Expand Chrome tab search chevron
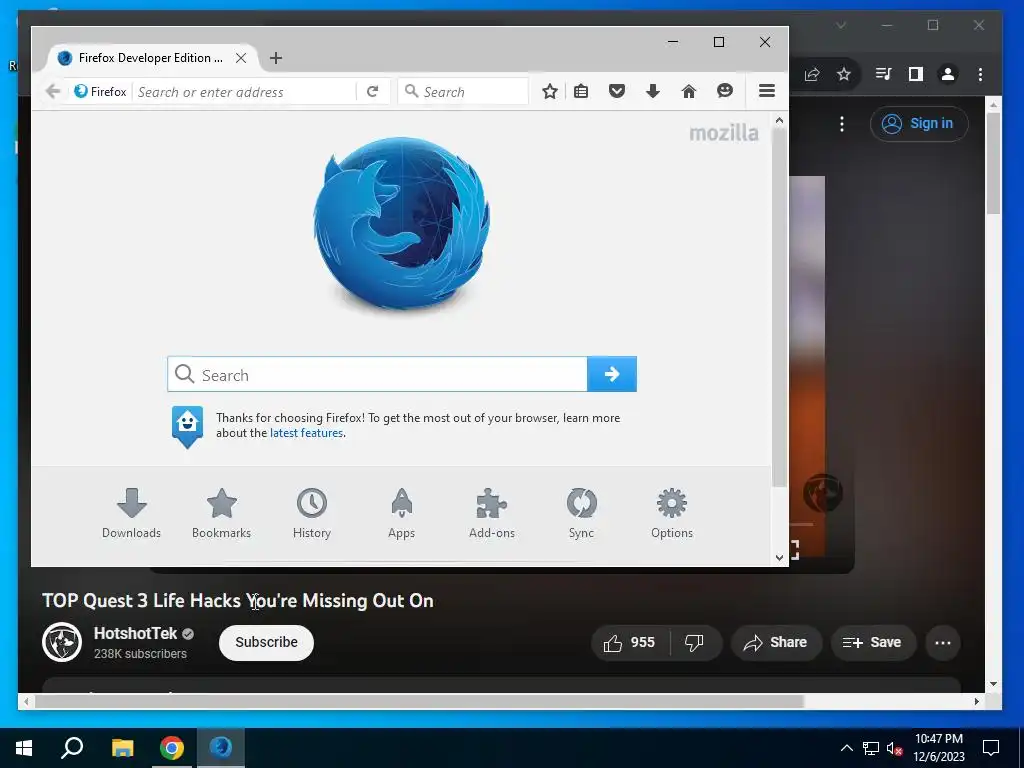This screenshot has width=1024, height=768. point(841,25)
